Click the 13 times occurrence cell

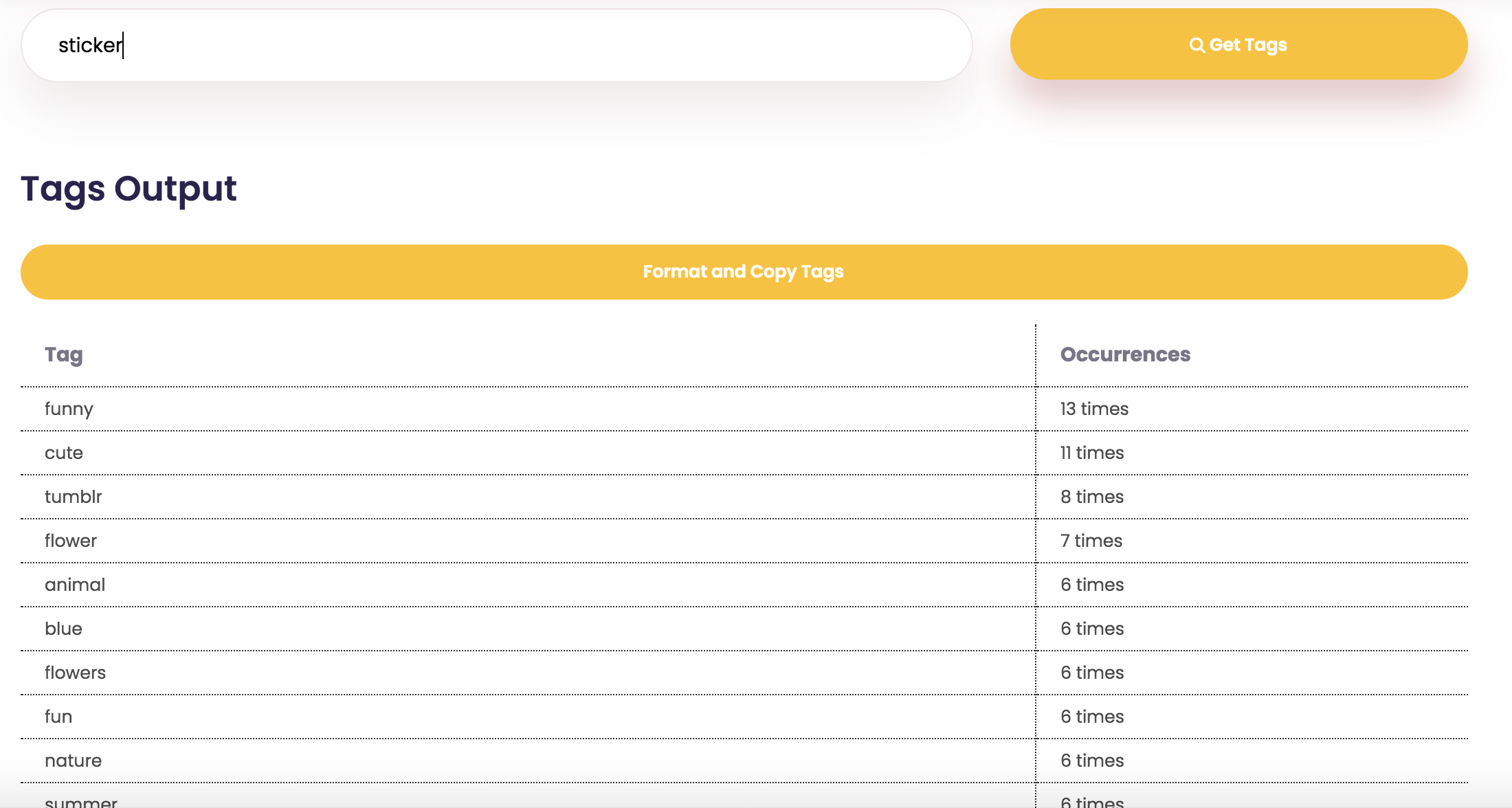coord(1094,409)
